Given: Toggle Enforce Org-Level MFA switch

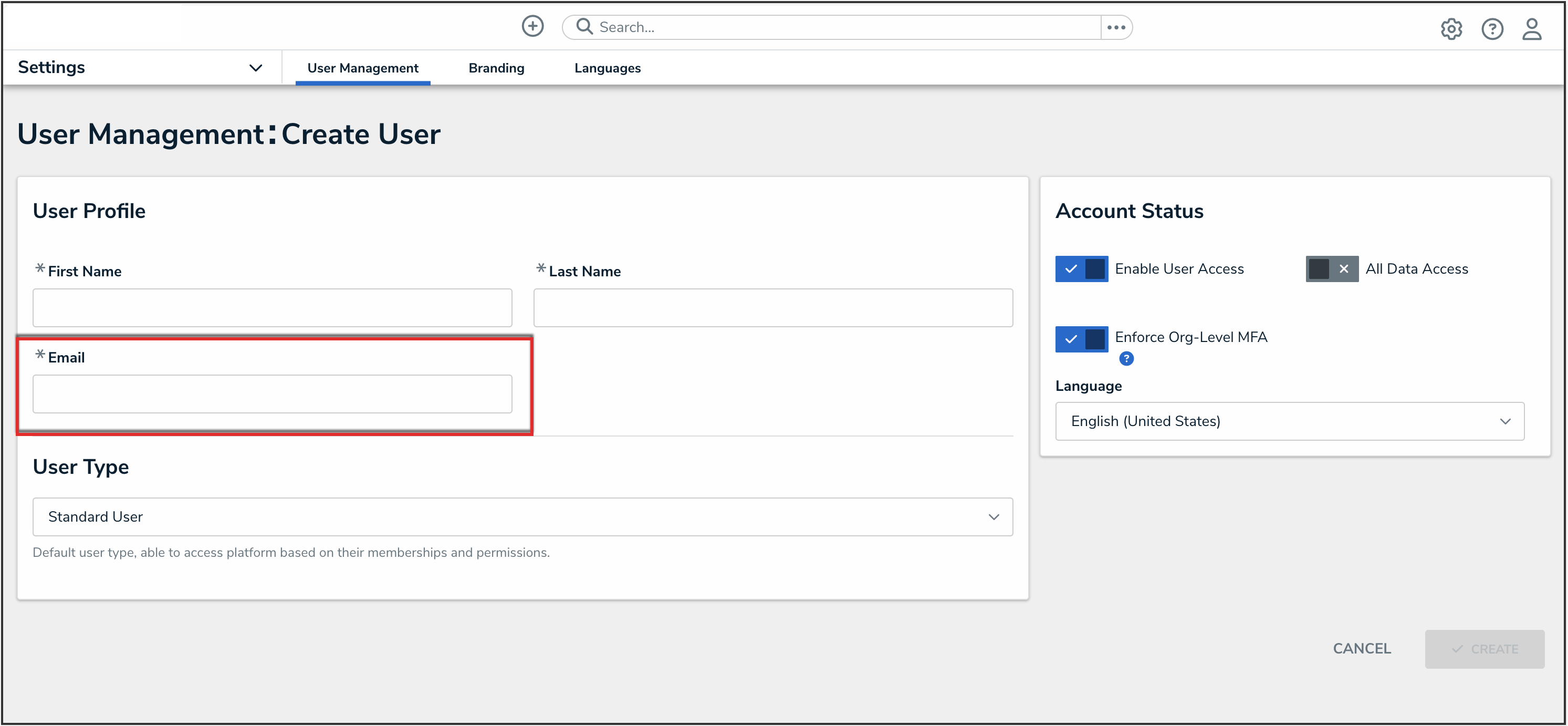Looking at the screenshot, I should click(x=1081, y=339).
